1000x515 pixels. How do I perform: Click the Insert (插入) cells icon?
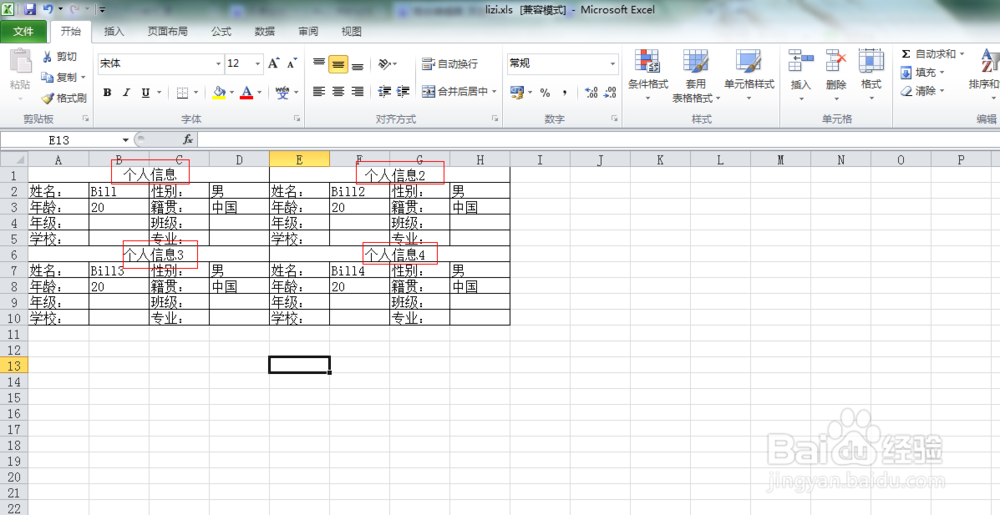click(800, 60)
